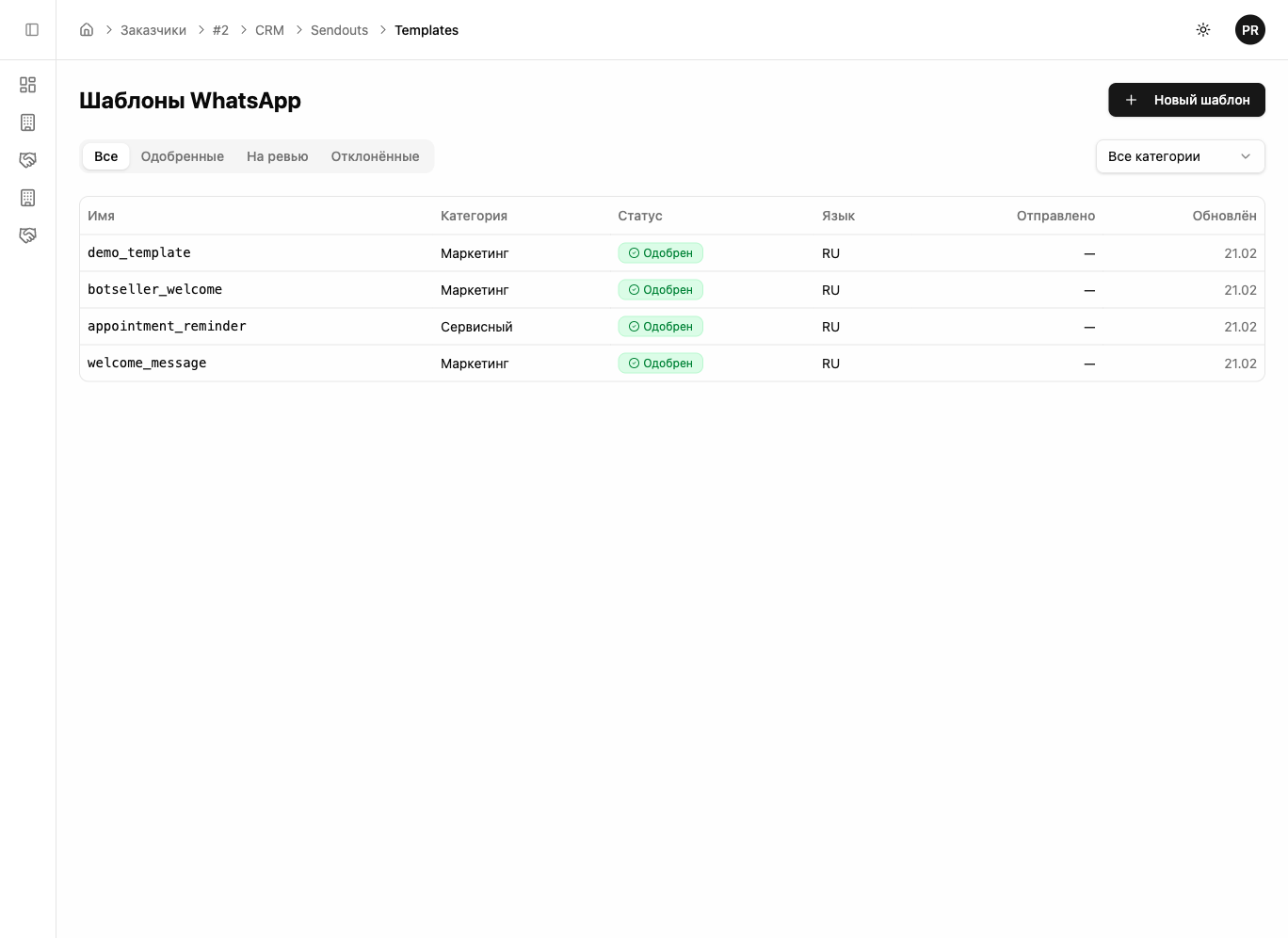The width and height of the screenshot is (1288, 938).
Task: Switch to the 'Одобренные' tab
Action: (182, 156)
